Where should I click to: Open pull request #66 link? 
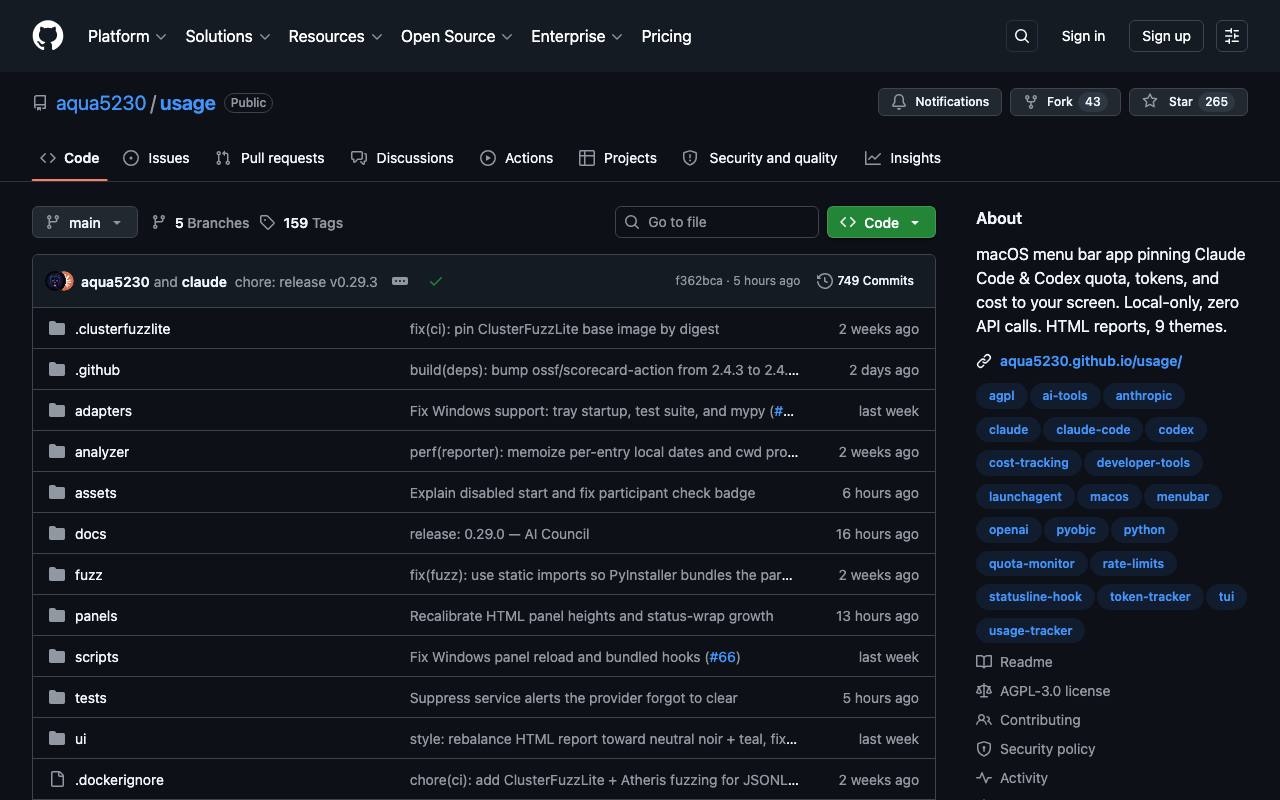tap(722, 657)
